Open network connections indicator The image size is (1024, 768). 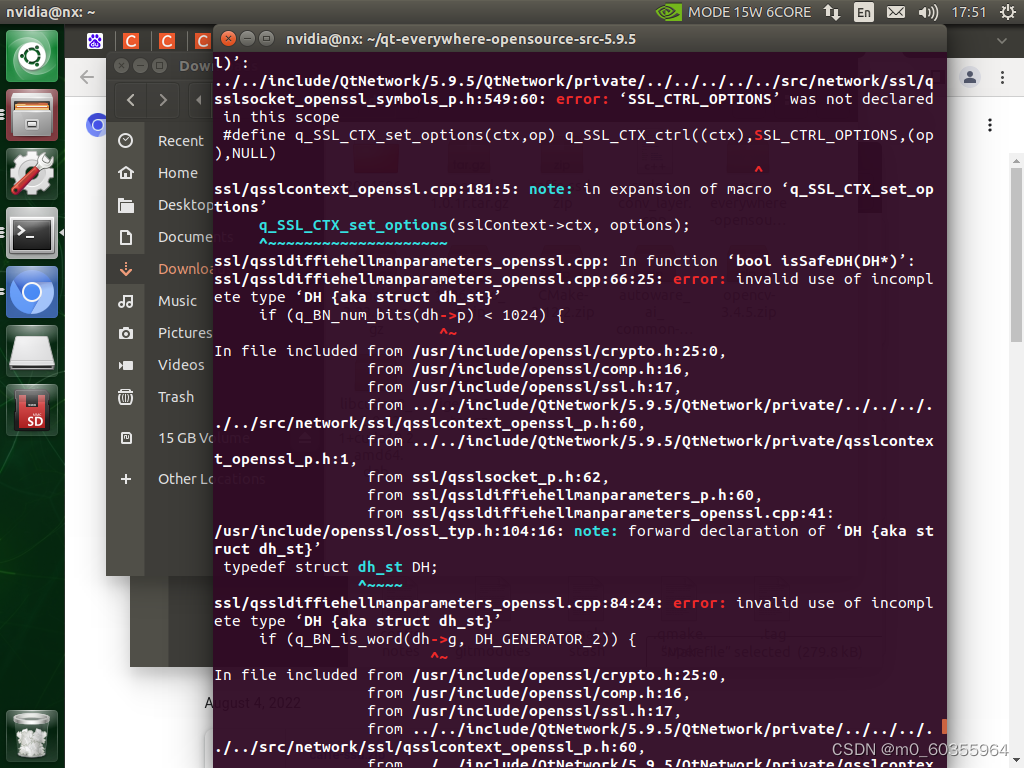click(832, 12)
